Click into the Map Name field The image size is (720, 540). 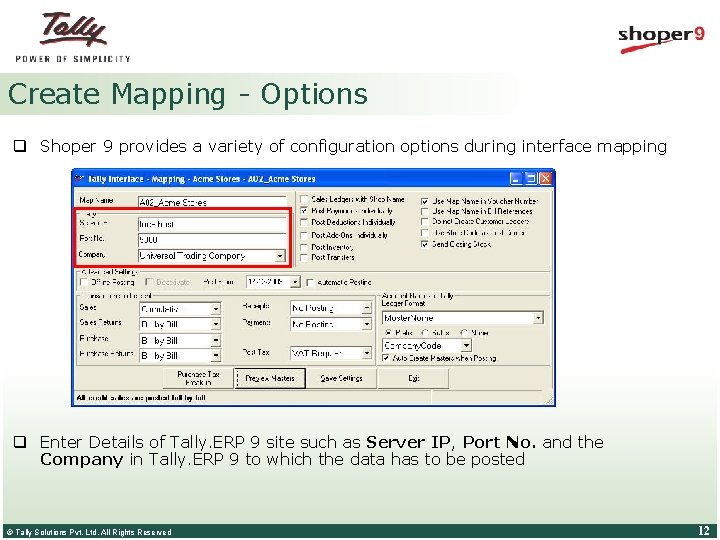pyautogui.click(x=212, y=202)
